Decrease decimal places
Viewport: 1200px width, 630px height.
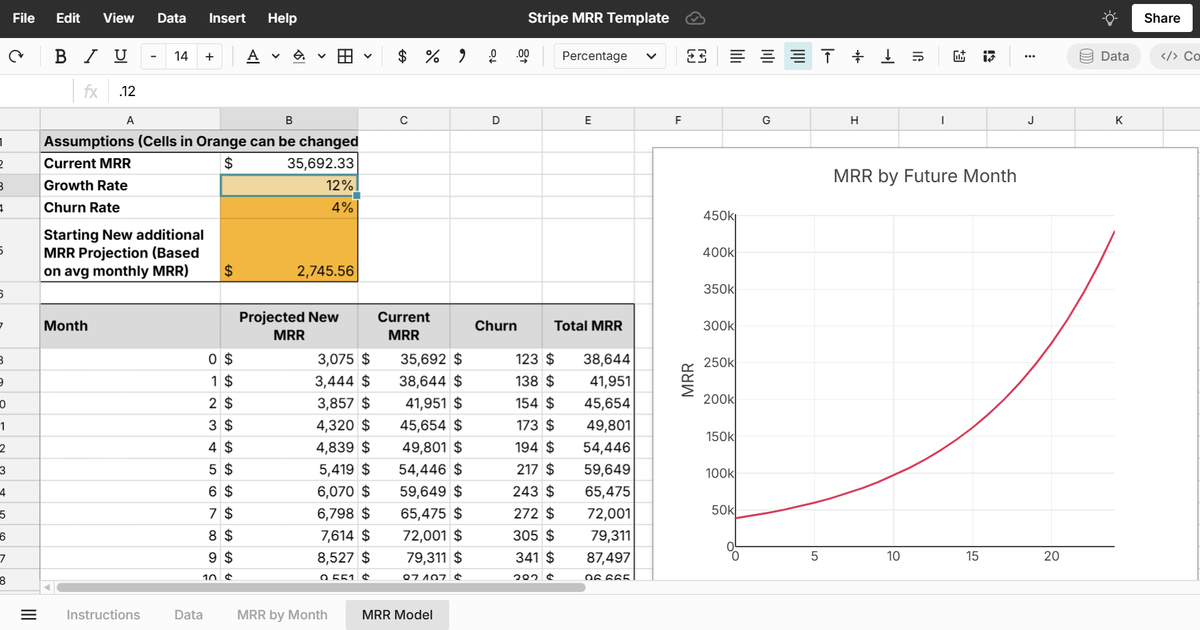click(x=492, y=56)
